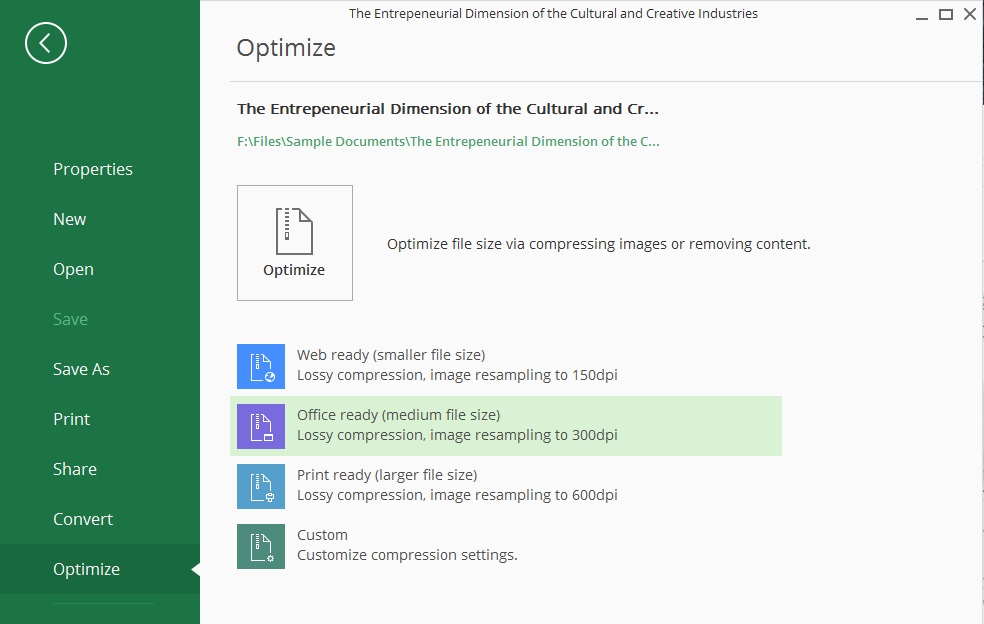The image size is (984, 624).
Task: Open the Convert menu item
Action: tap(83, 519)
